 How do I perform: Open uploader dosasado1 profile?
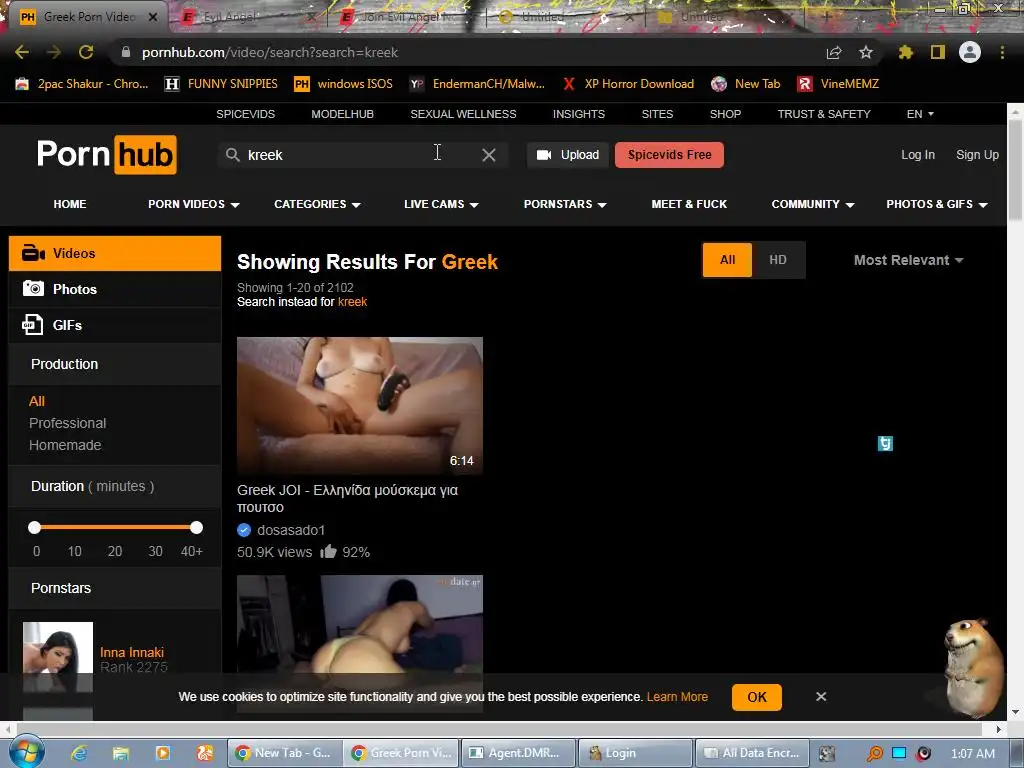(291, 530)
